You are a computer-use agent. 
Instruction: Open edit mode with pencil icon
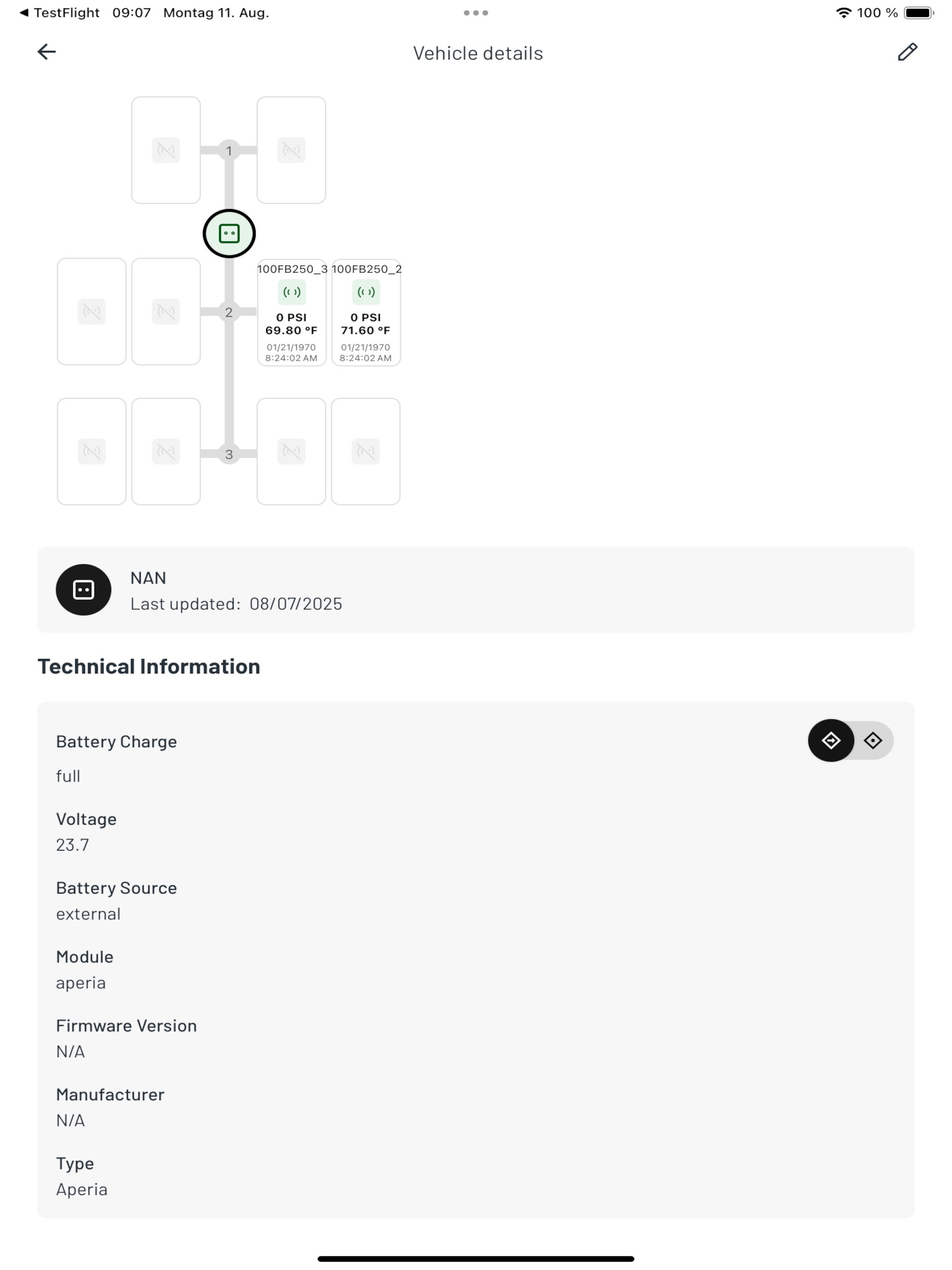coord(907,52)
